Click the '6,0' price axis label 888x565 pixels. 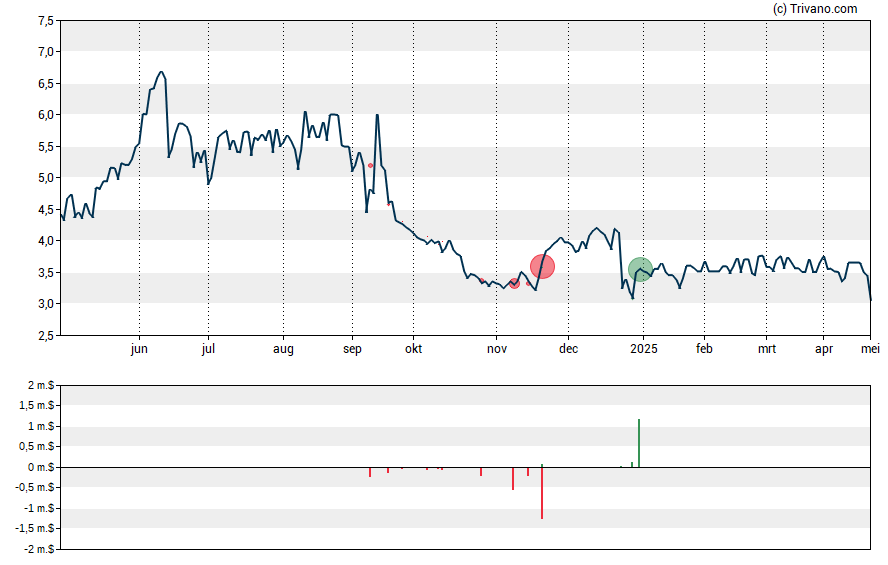point(46,115)
